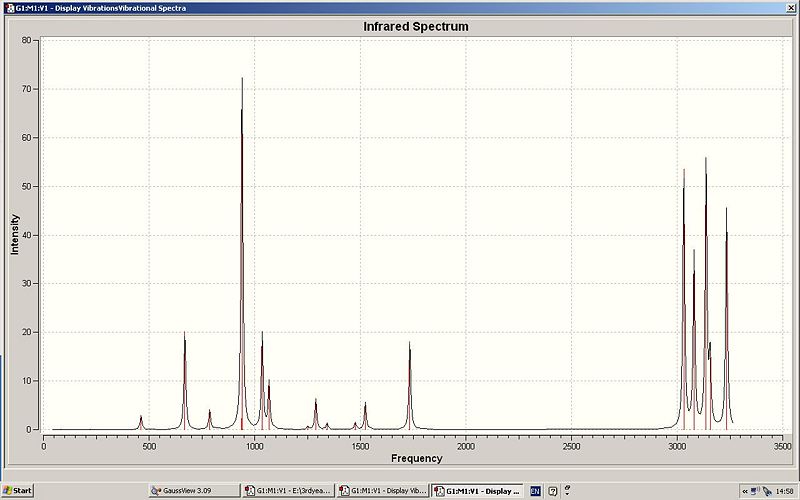This screenshot has width=800, height=500.
Task: Select active G1:M1:V1 - Display ... taskbar button
Action: [477, 491]
